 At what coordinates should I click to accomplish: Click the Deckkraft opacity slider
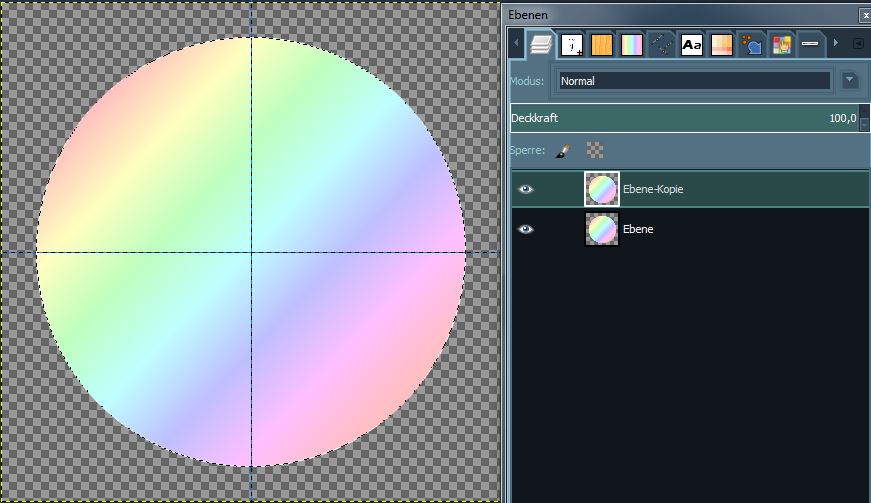coord(680,118)
